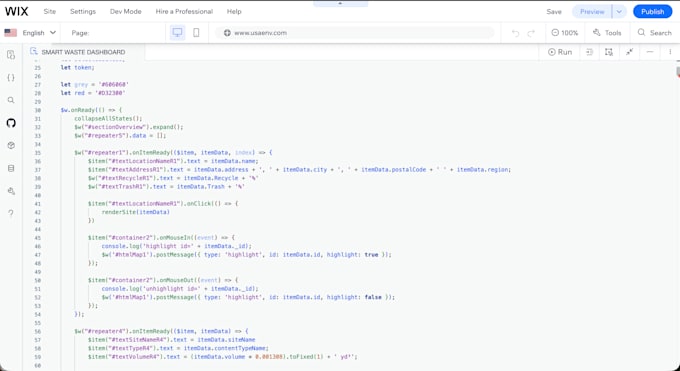Image resolution: width=680 pixels, height=371 pixels.
Task: Collapse the top bar handle
Action: pyautogui.click(x=340, y=3)
